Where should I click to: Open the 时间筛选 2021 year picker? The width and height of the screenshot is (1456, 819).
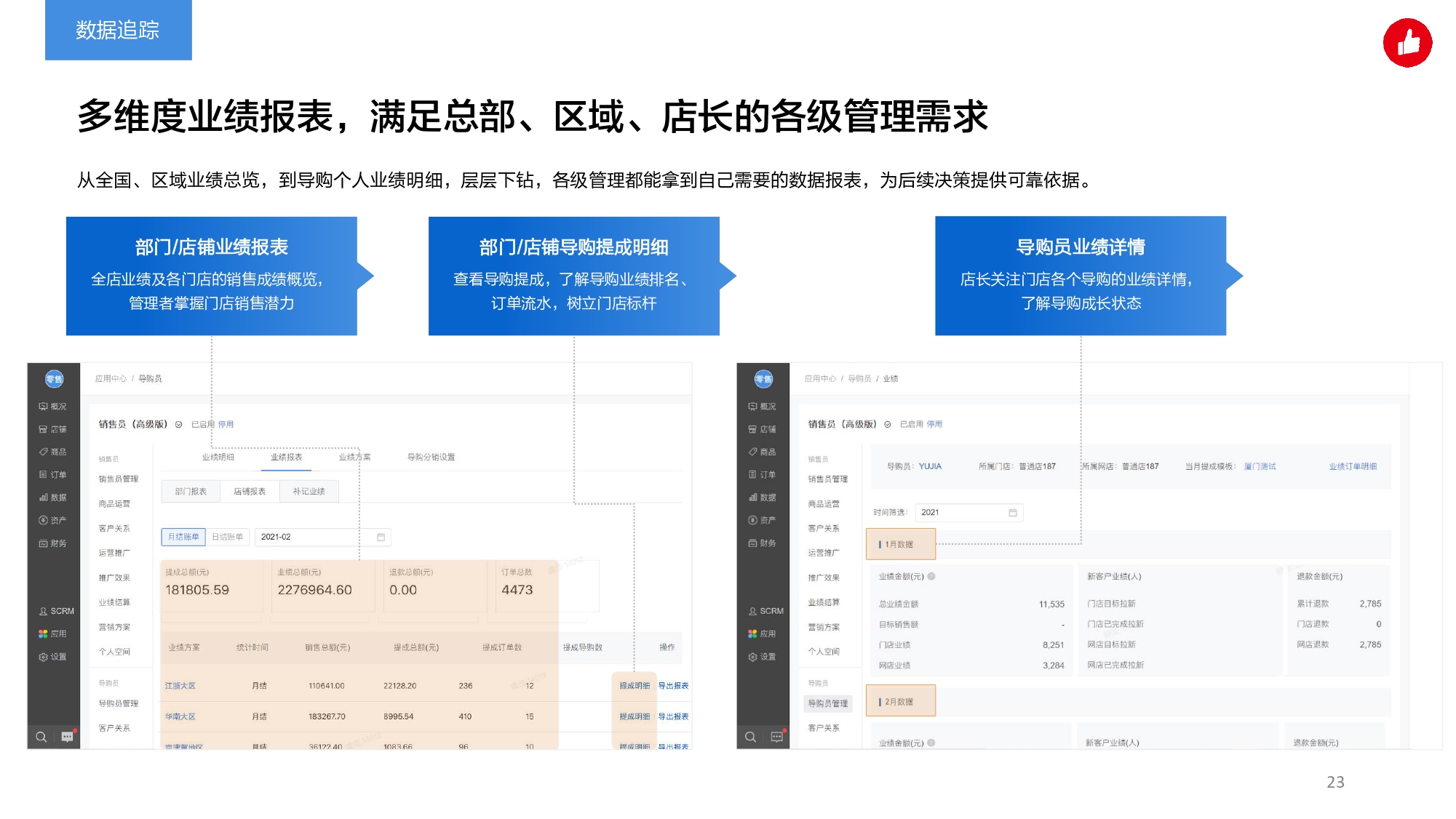point(969,513)
